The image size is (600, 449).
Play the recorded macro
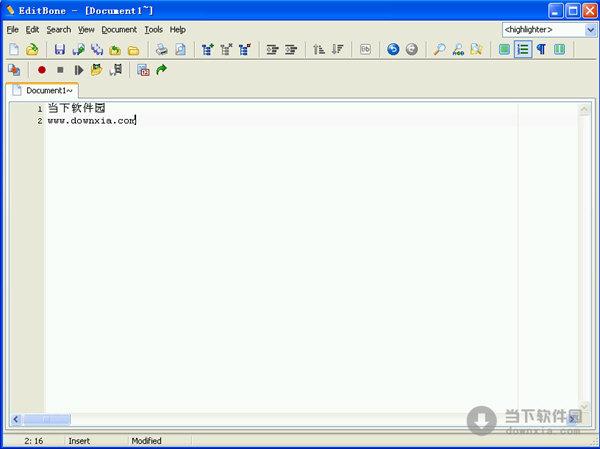(x=79, y=70)
